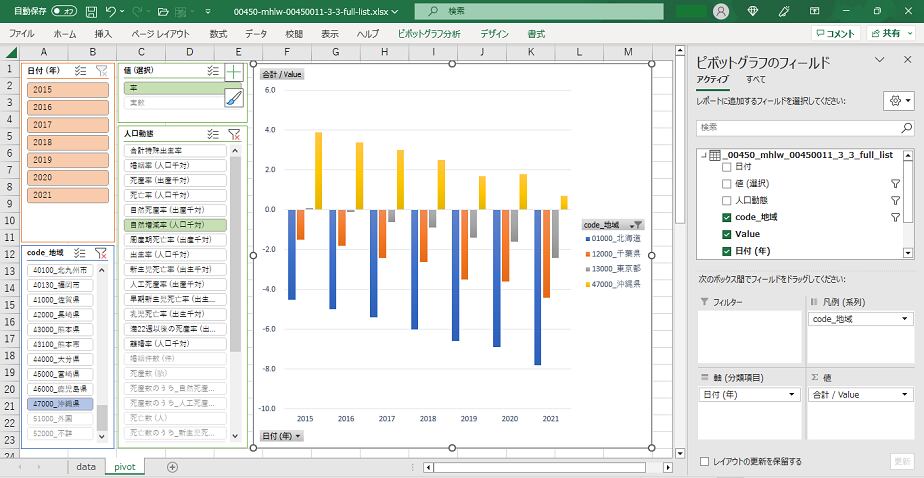This screenshot has height=478, width=924.
Task: Toggle multi-select on 日付 (年) slicer
Action: click(x=80, y=71)
